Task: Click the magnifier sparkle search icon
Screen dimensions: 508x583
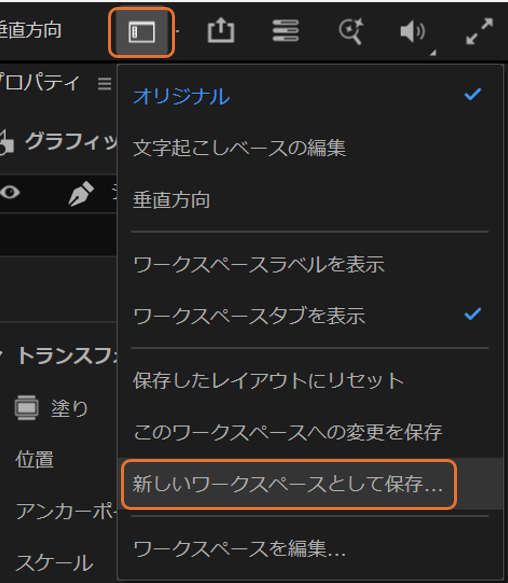Action: [x=351, y=31]
